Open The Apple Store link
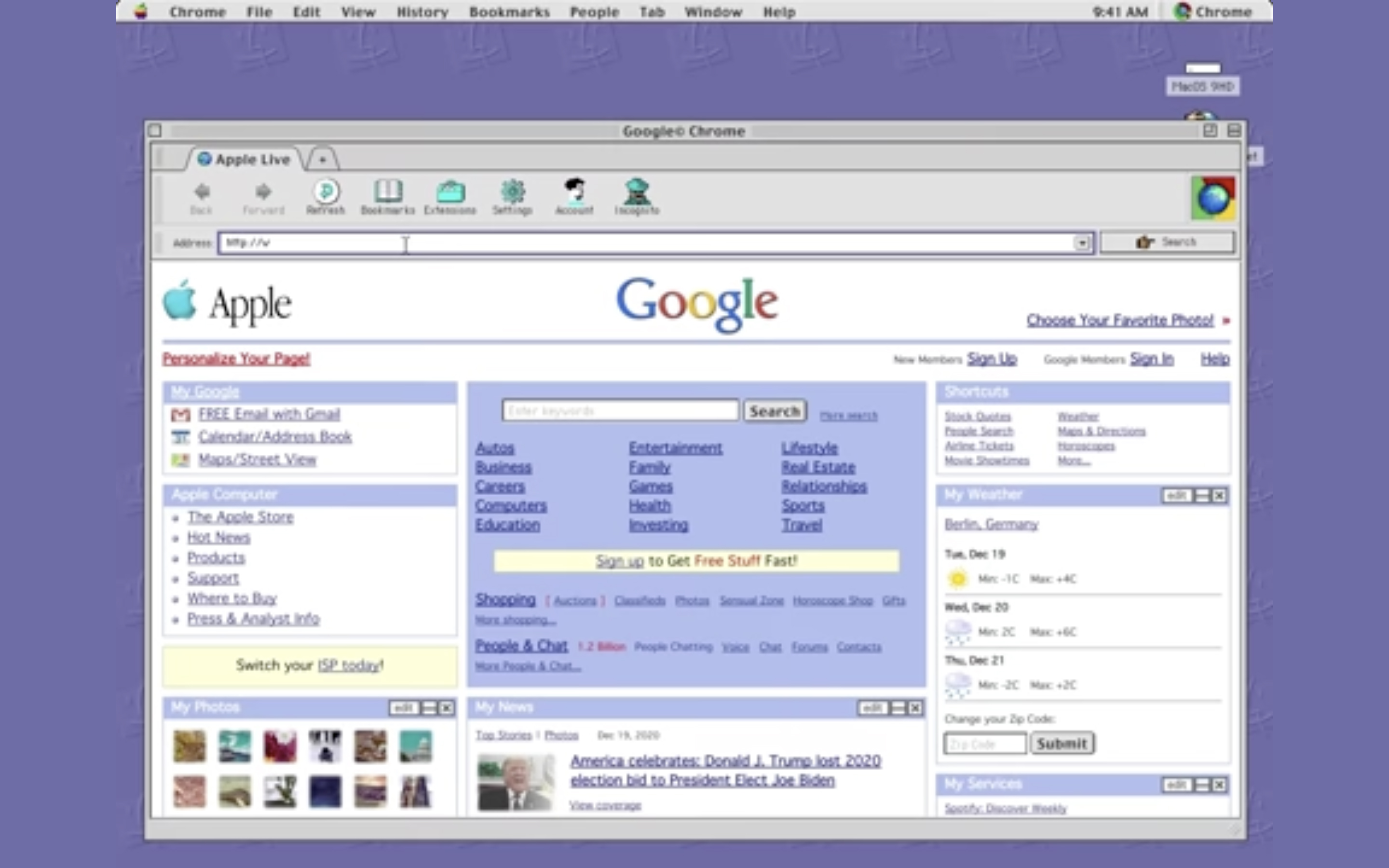The height and width of the screenshot is (868, 1389). tap(241, 517)
